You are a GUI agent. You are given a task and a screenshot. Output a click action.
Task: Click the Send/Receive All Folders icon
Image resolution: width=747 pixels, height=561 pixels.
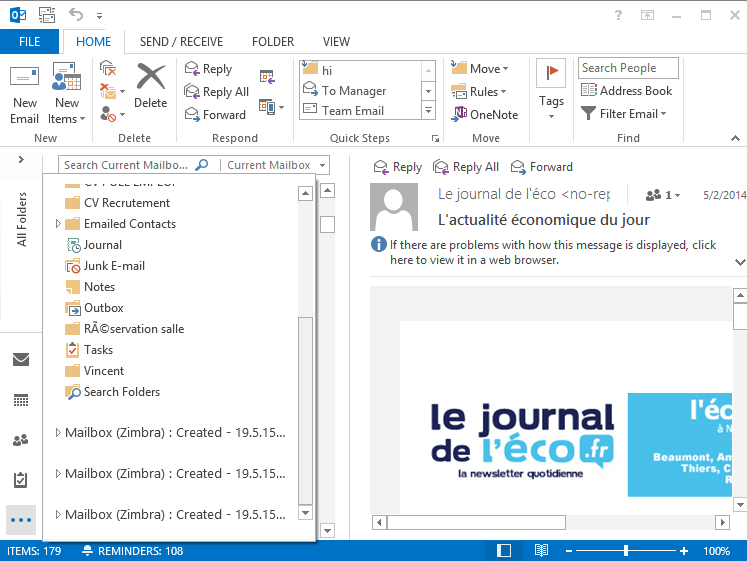(47, 15)
